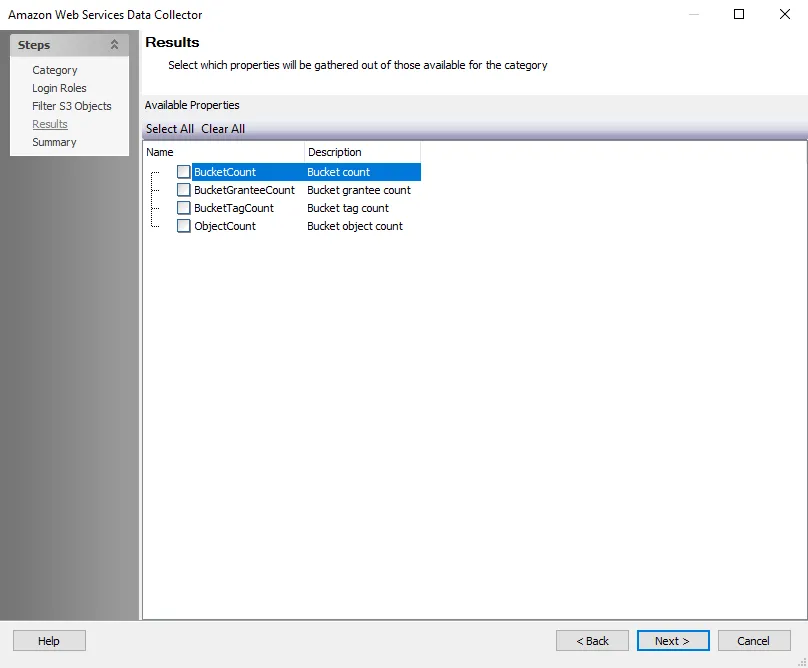This screenshot has height=668, width=808.
Task: Collapse the Steps panel chevron icon
Action: (x=114, y=45)
